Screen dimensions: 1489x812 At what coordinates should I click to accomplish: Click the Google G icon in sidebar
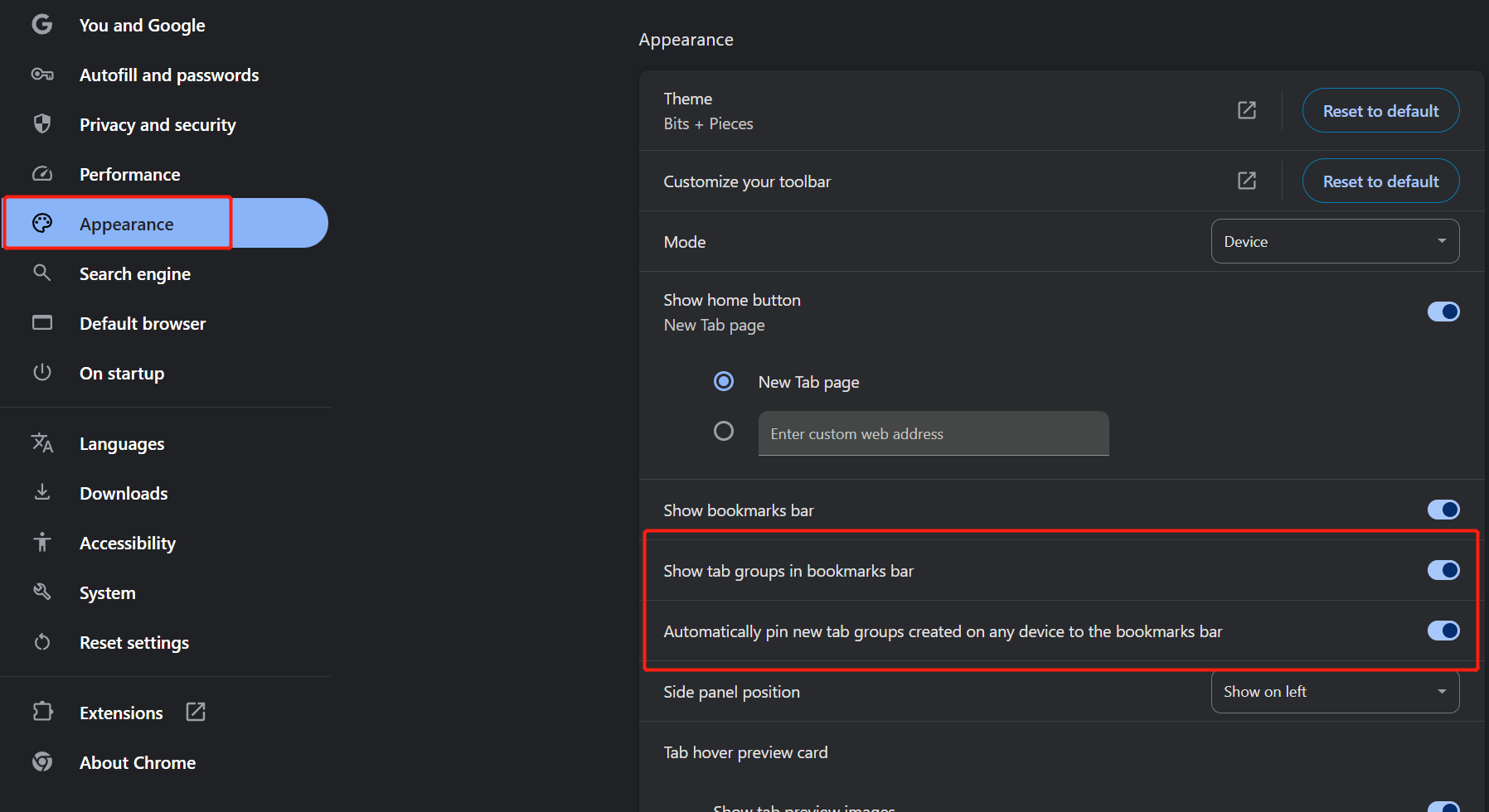42,25
